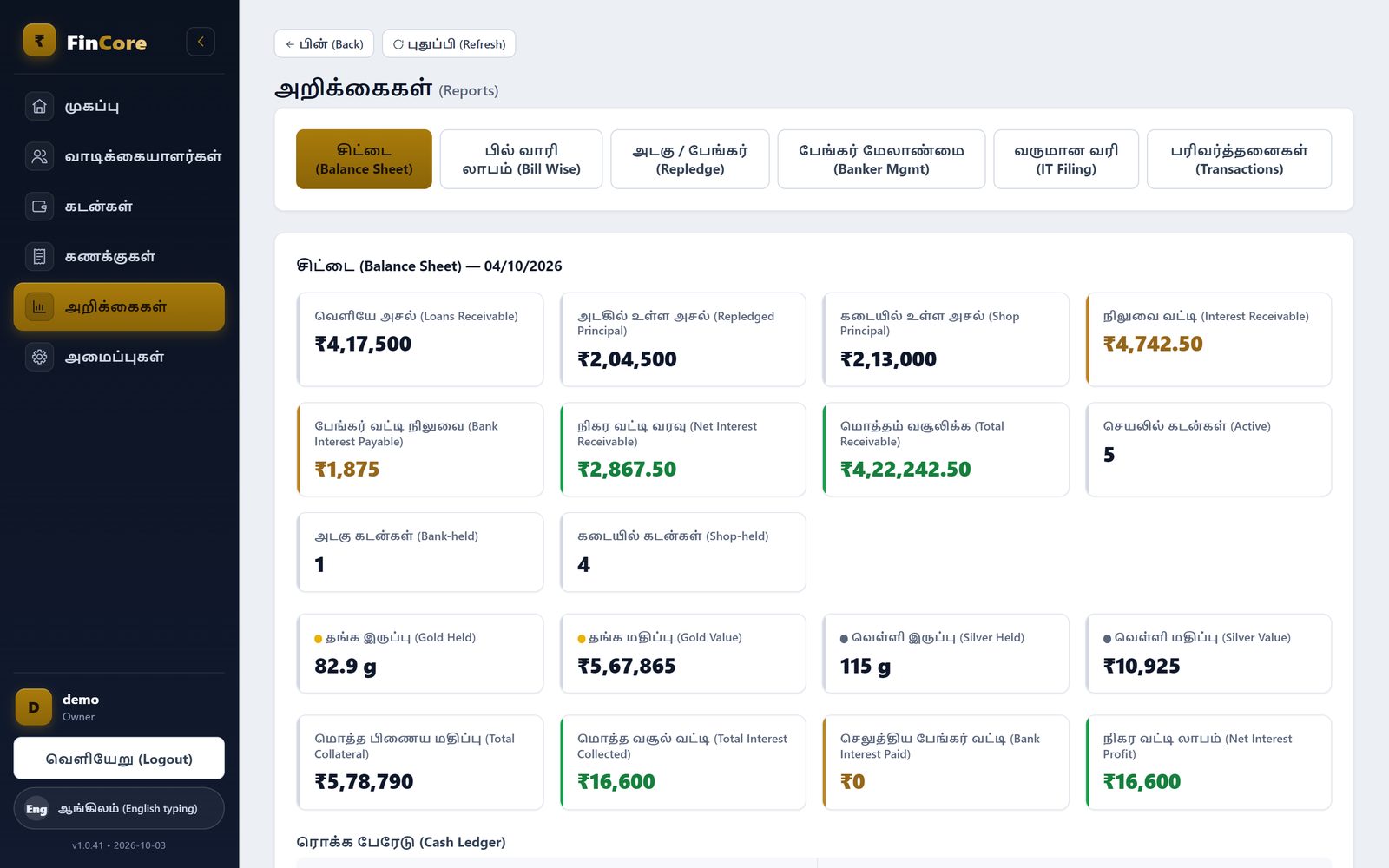The height and width of the screenshot is (868, 1389).
Task: Click Repledged Principal value ₹2,04,500
Action: tap(627, 359)
